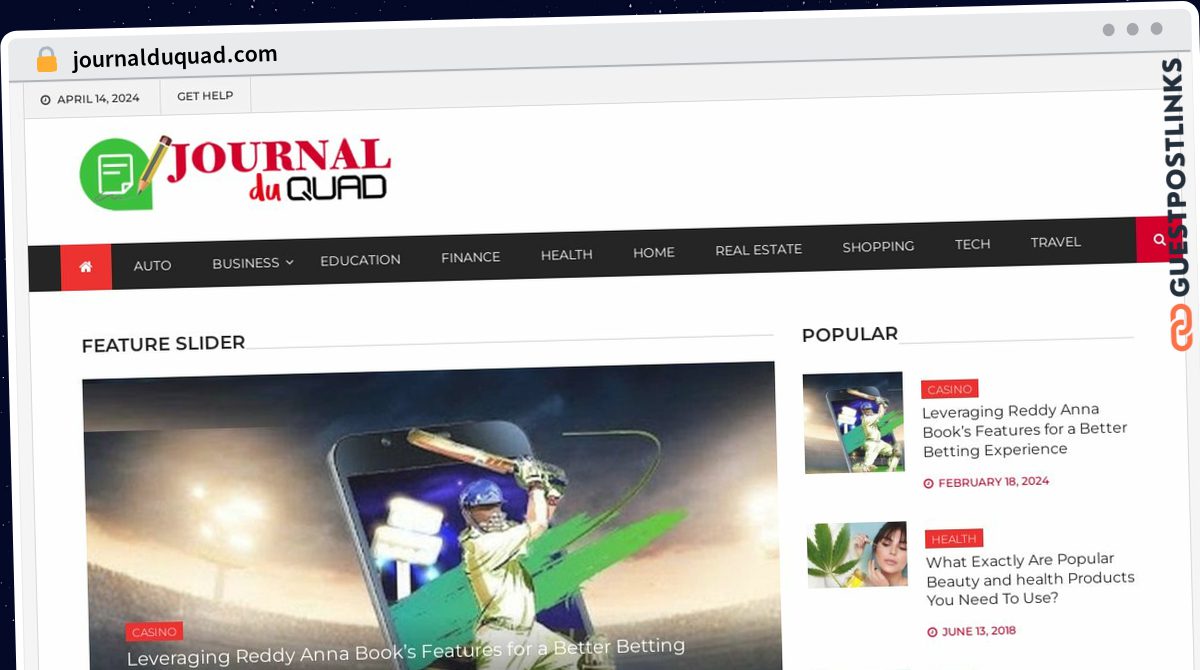Go to the Finance section
This screenshot has width=1200, height=670.
coord(470,257)
